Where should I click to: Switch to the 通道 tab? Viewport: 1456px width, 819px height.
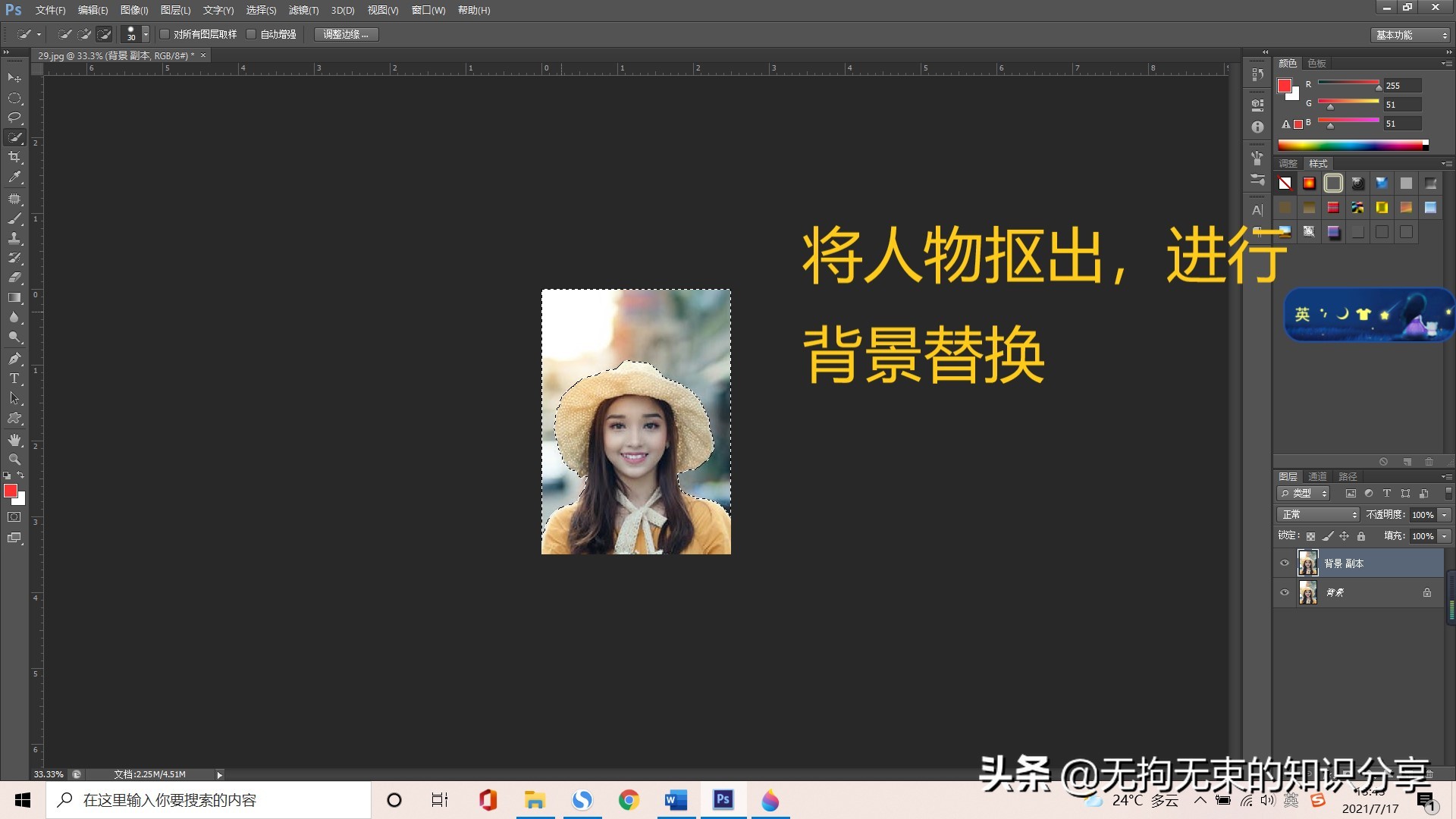[x=1317, y=476]
